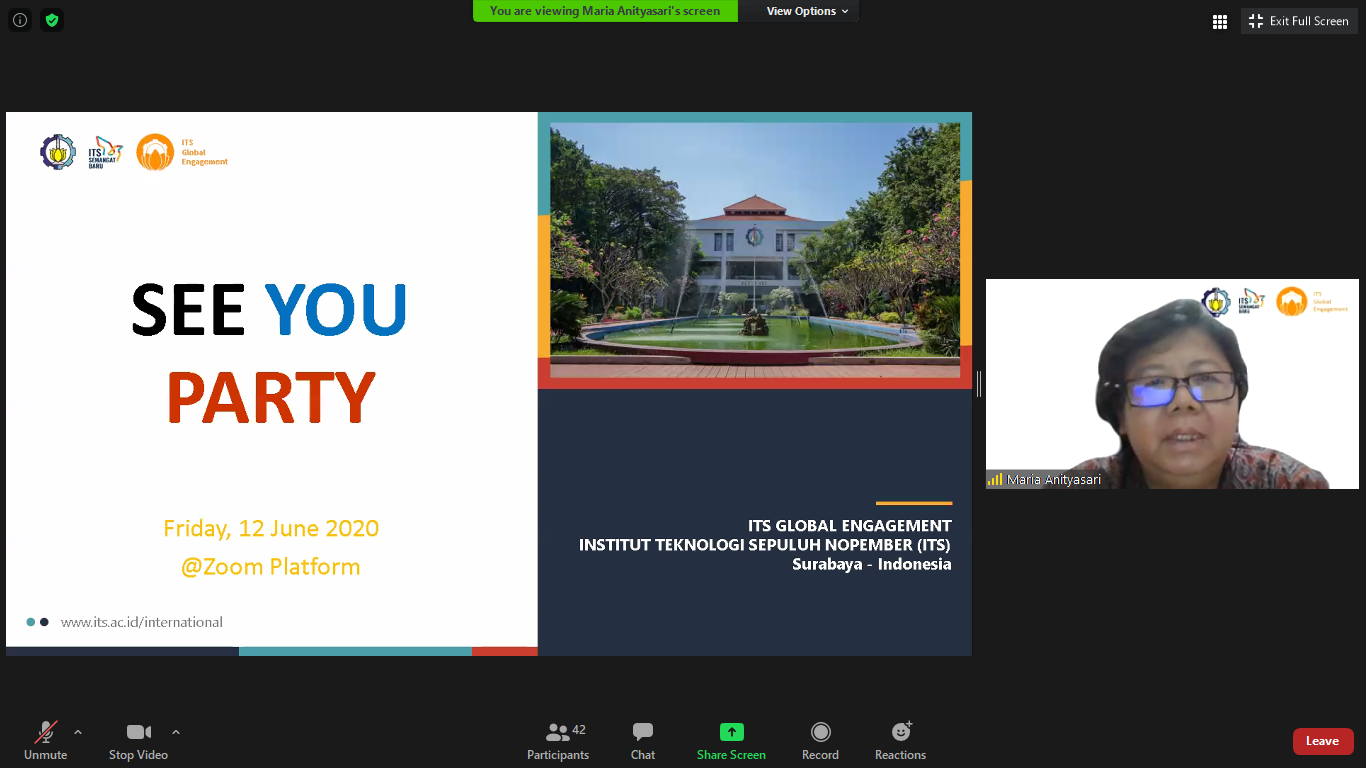Start sharing with Share Screen
The height and width of the screenshot is (768, 1366).
pyautogui.click(x=731, y=741)
